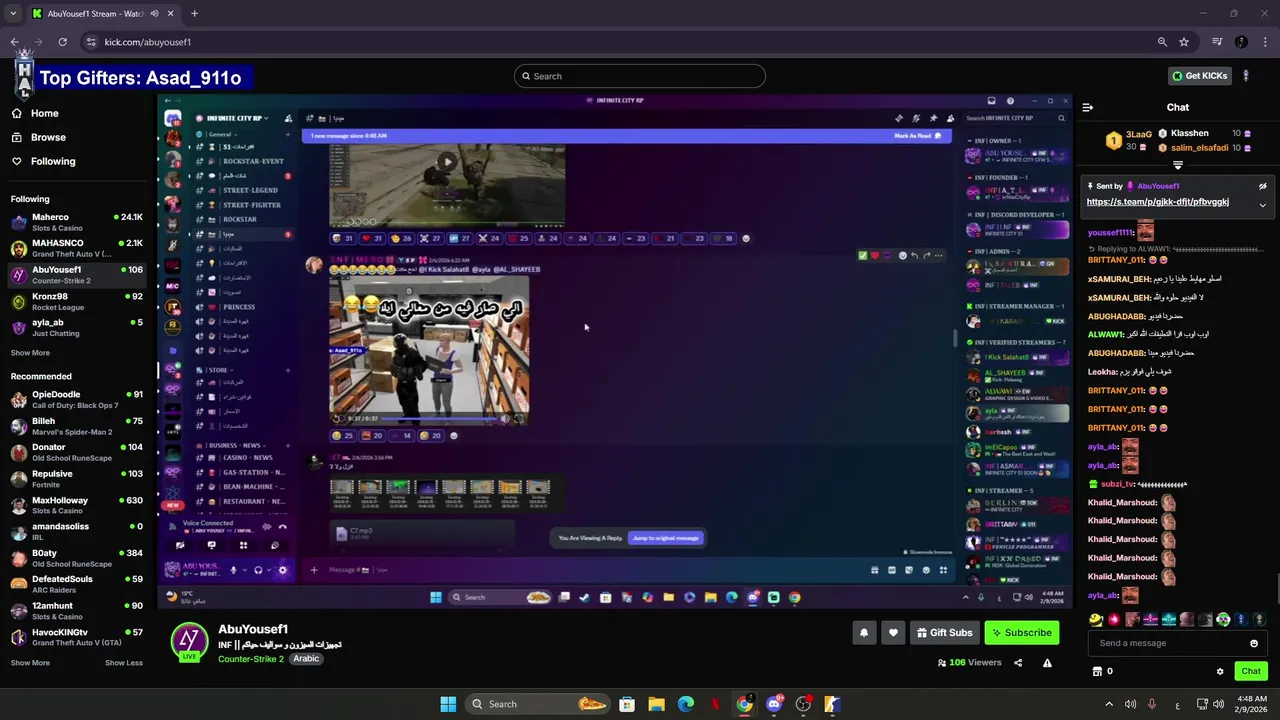Click 3LaaG top gifter name
1280x720 pixels.
click(1139, 134)
